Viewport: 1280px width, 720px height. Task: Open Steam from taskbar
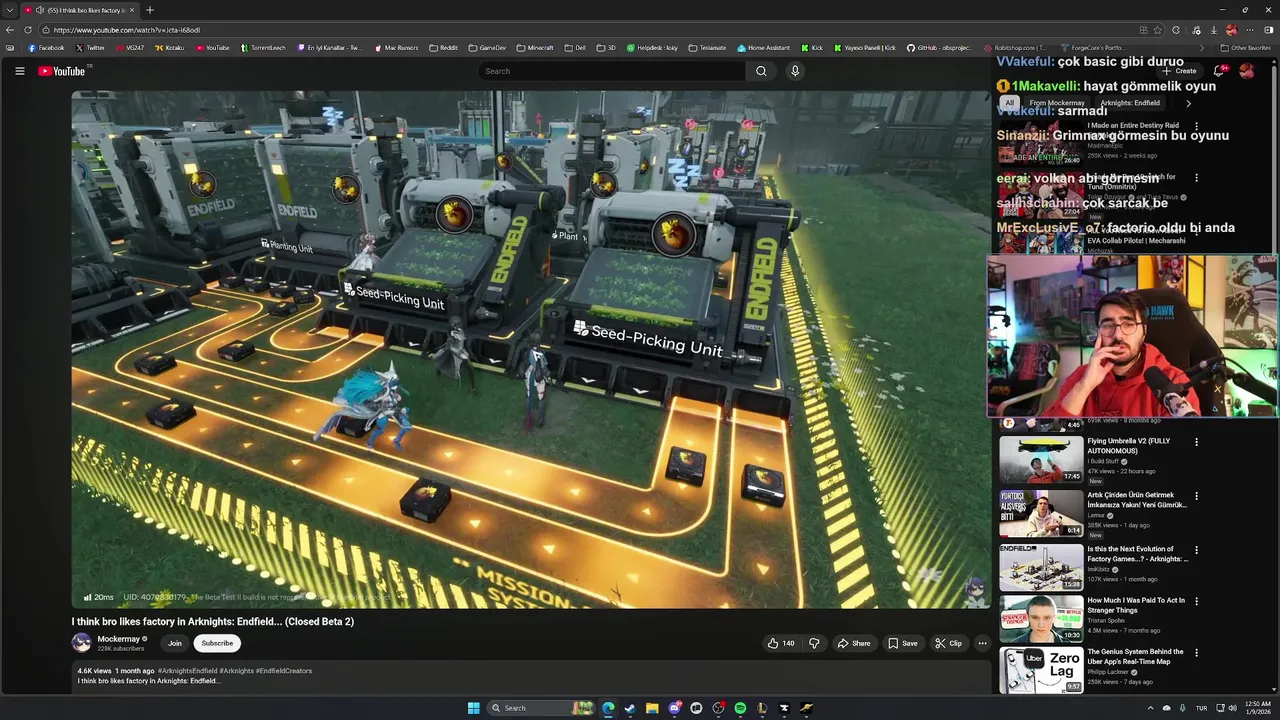point(630,708)
